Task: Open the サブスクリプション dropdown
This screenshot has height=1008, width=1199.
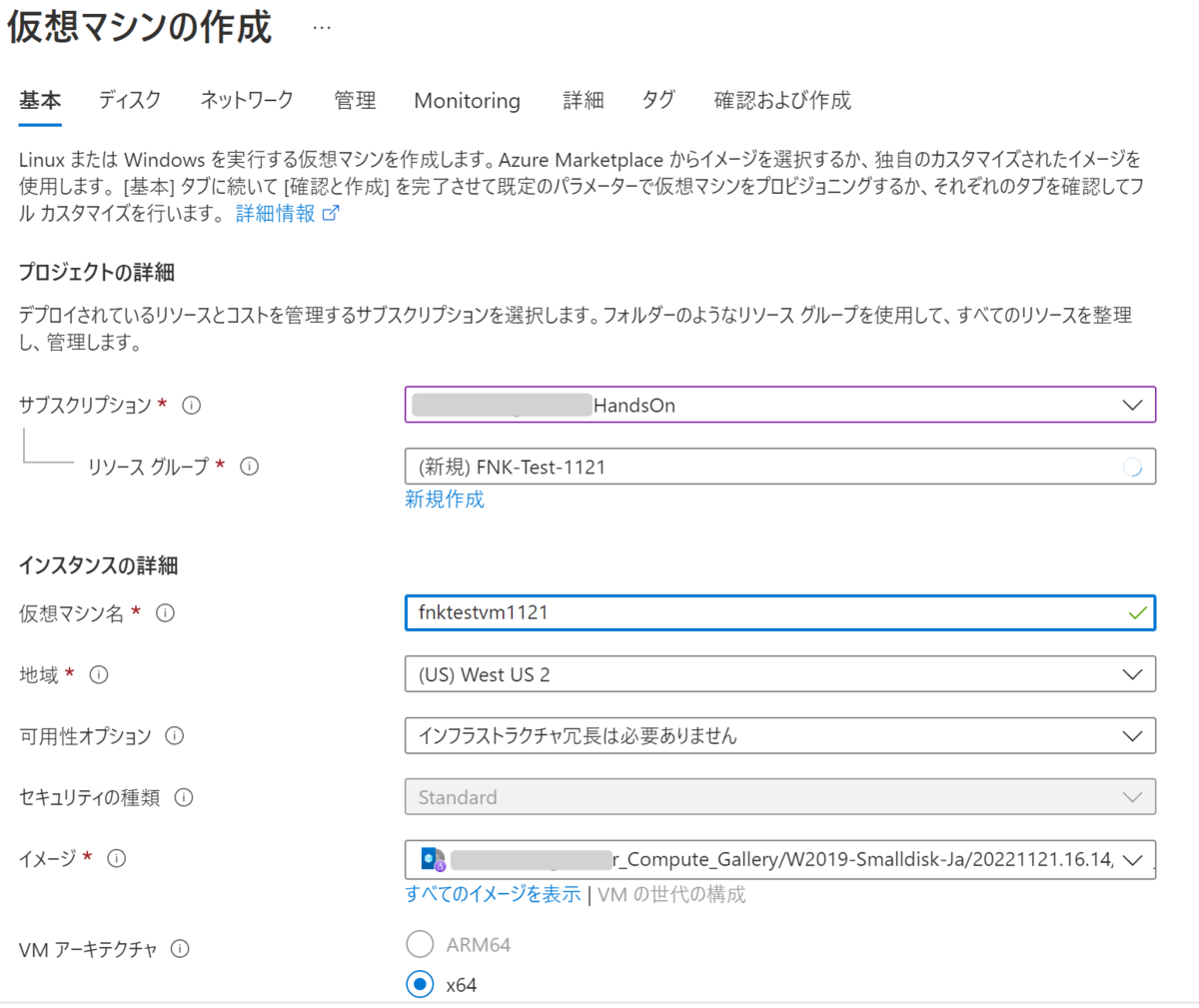Action: coord(780,405)
